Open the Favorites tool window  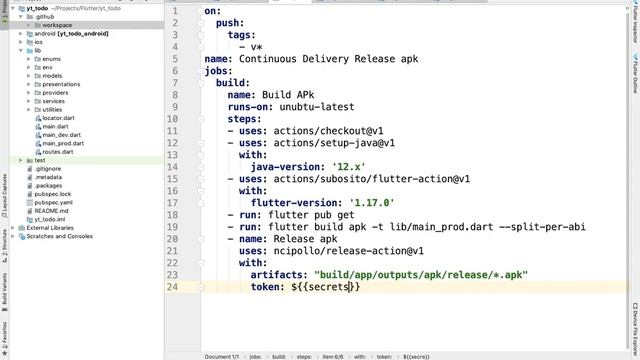pos(4,338)
